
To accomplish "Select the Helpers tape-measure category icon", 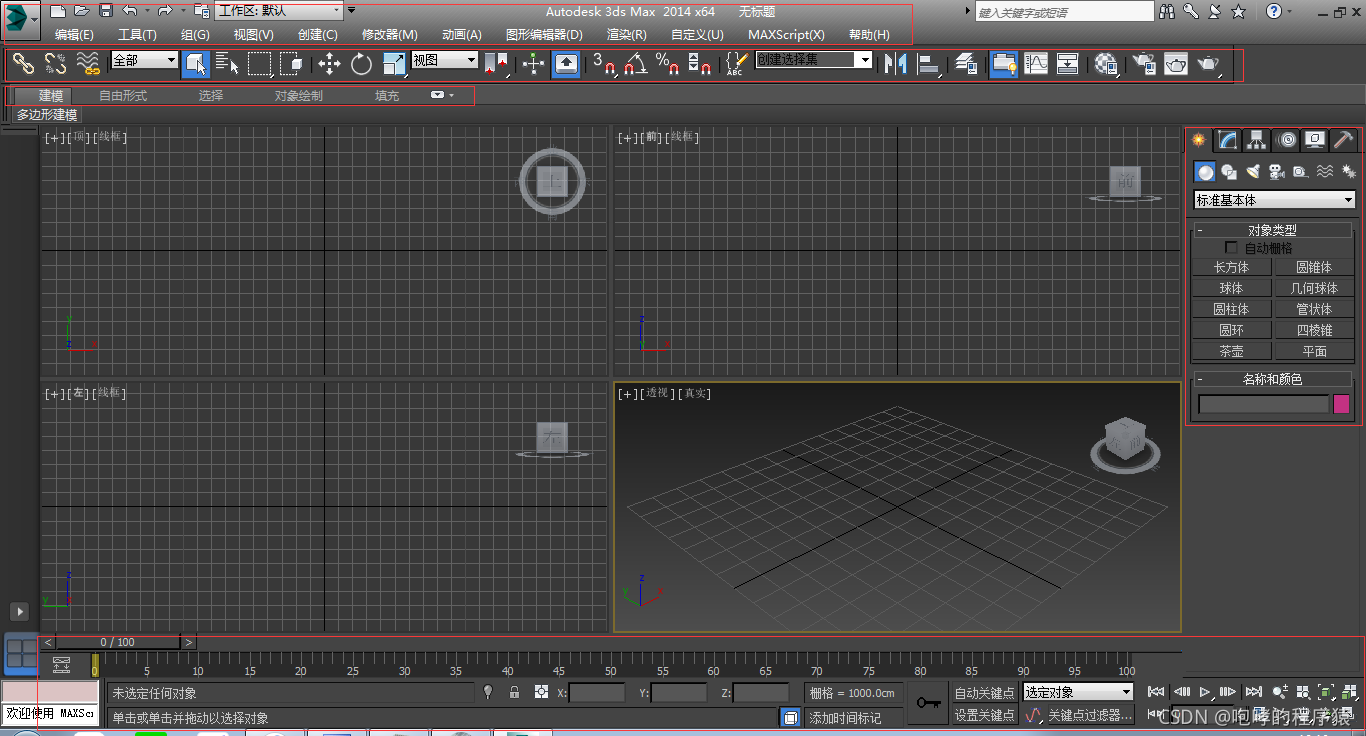I will pyautogui.click(x=1300, y=172).
